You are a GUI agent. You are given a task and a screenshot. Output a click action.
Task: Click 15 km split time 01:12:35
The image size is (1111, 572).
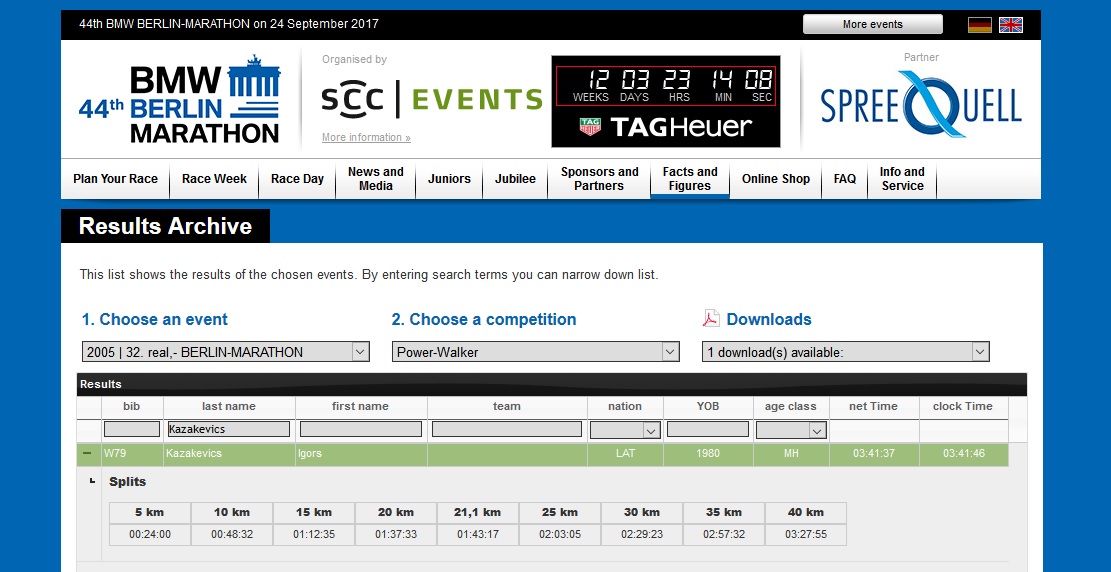(314, 534)
